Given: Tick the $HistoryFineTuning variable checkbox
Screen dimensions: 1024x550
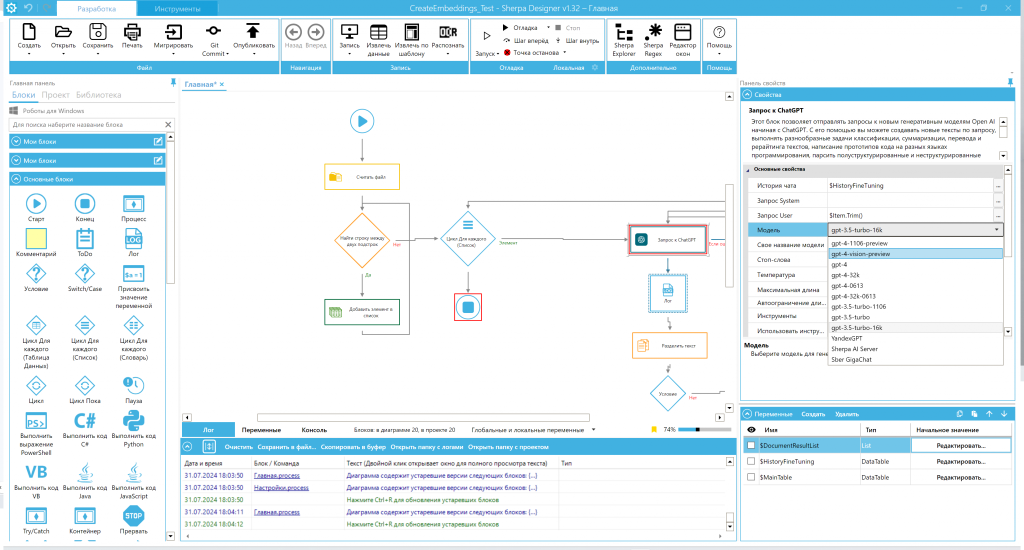Looking at the screenshot, I should click(751, 461).
